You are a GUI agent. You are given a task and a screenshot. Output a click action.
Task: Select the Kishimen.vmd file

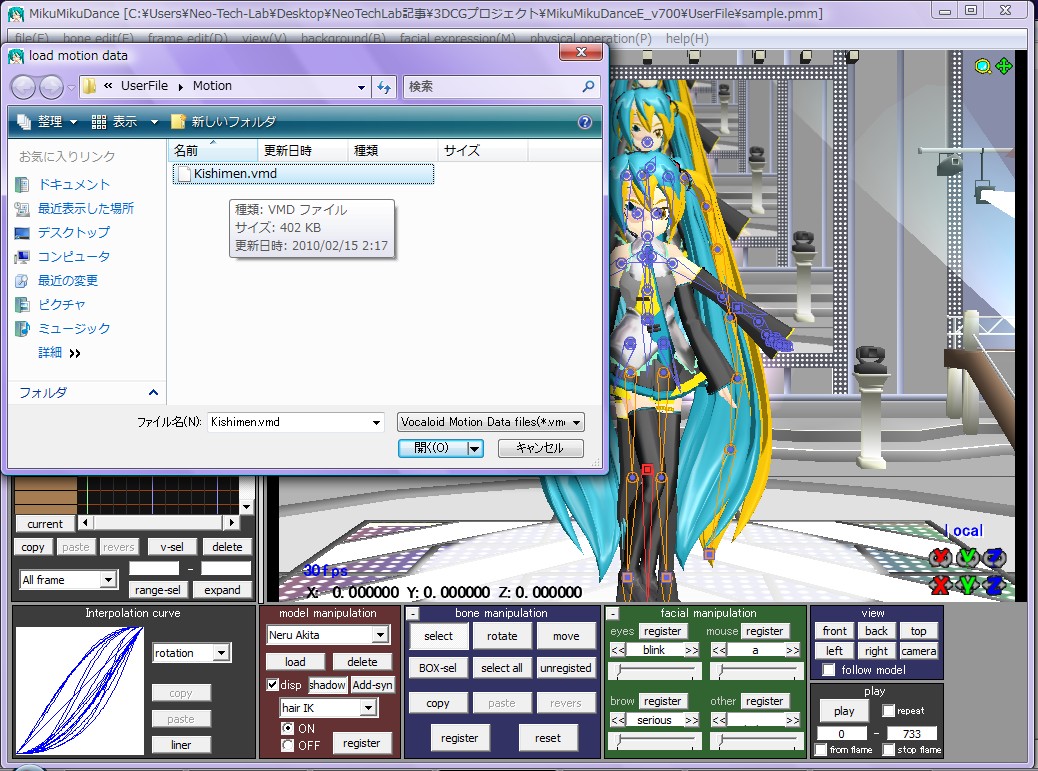[x=303, y=174]
